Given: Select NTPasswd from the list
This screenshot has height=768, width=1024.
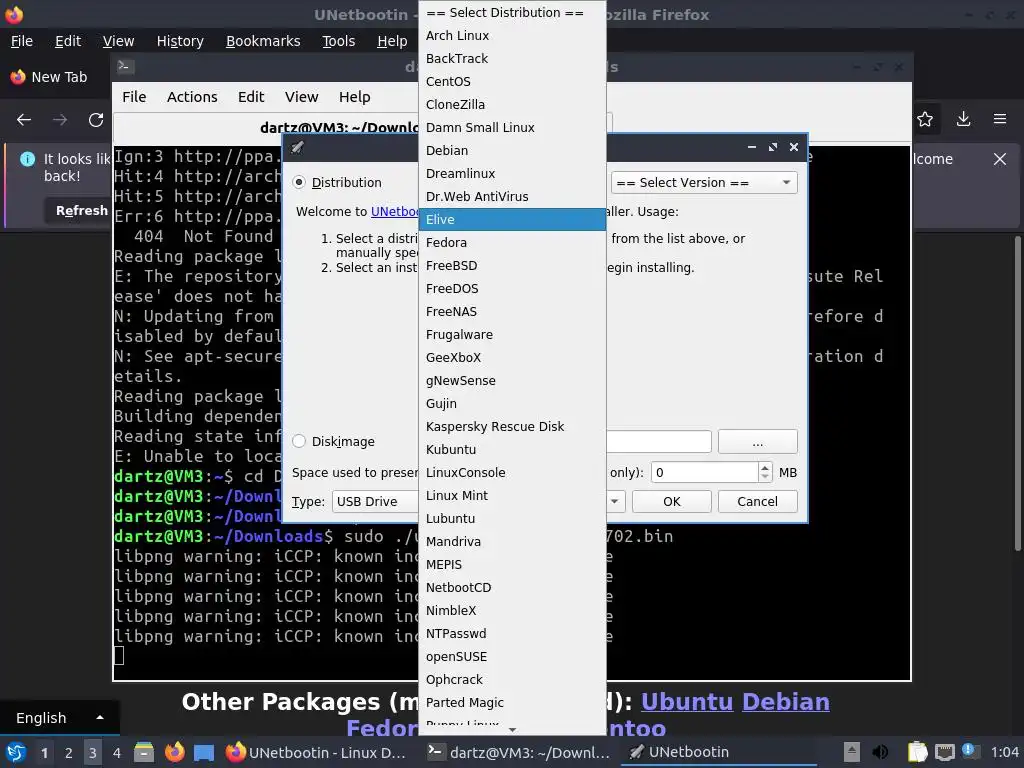Looking at the screenshot, I should coord(512,633).
